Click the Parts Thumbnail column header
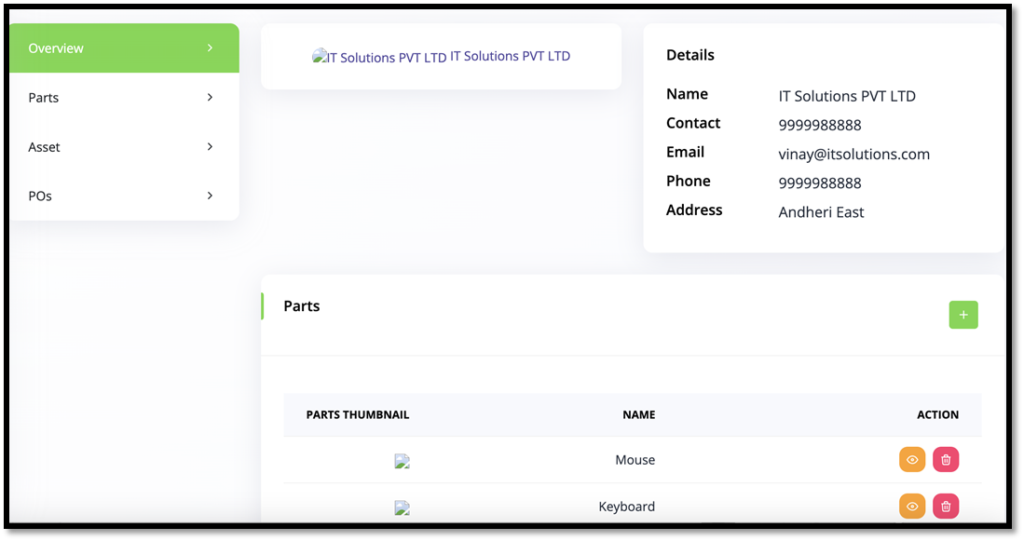 pos(358,414)
